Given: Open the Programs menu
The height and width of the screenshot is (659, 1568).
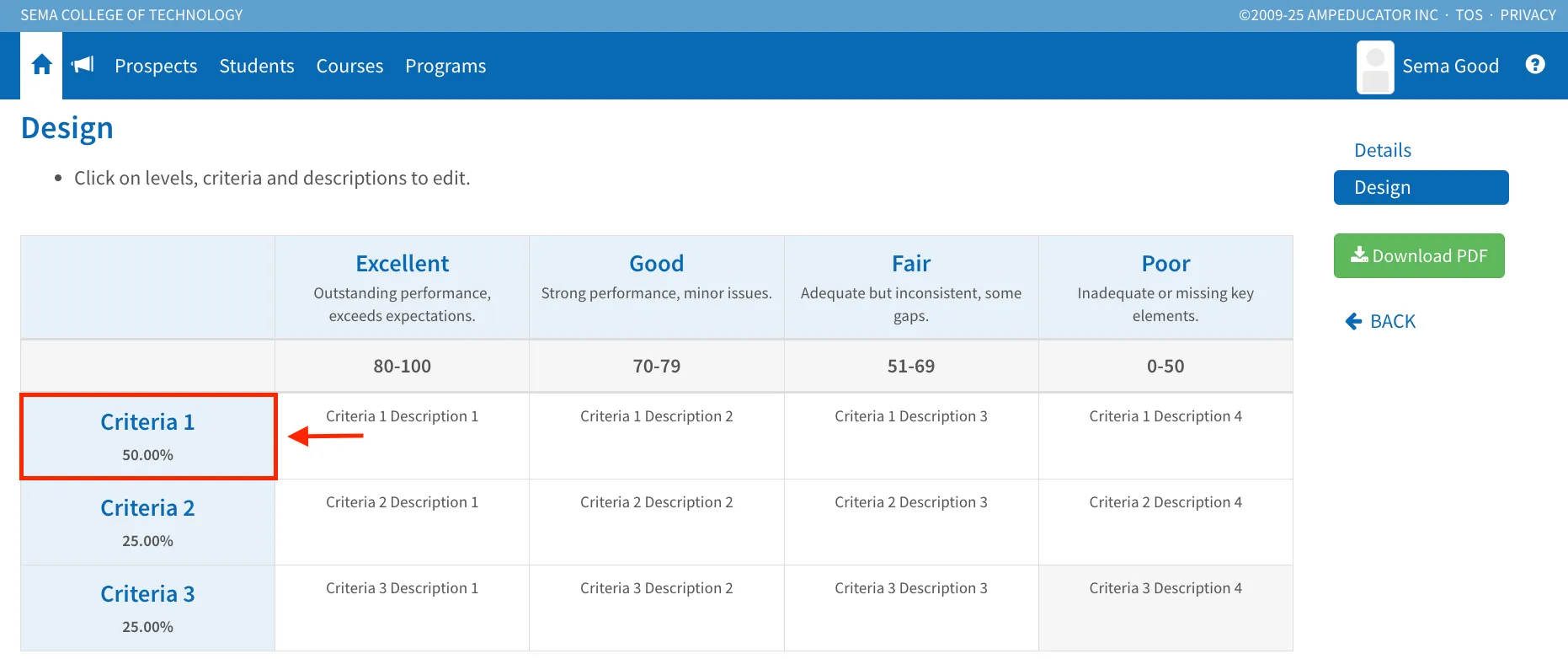Looking at the screenshot, I should point(445,66).
